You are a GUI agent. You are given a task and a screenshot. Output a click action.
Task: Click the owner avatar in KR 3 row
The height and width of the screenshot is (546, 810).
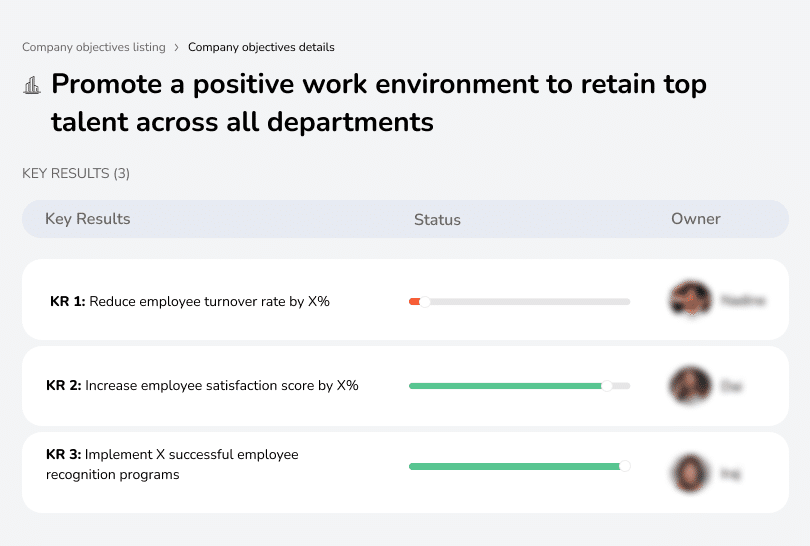pyautogui.click(x=690, y=472)
